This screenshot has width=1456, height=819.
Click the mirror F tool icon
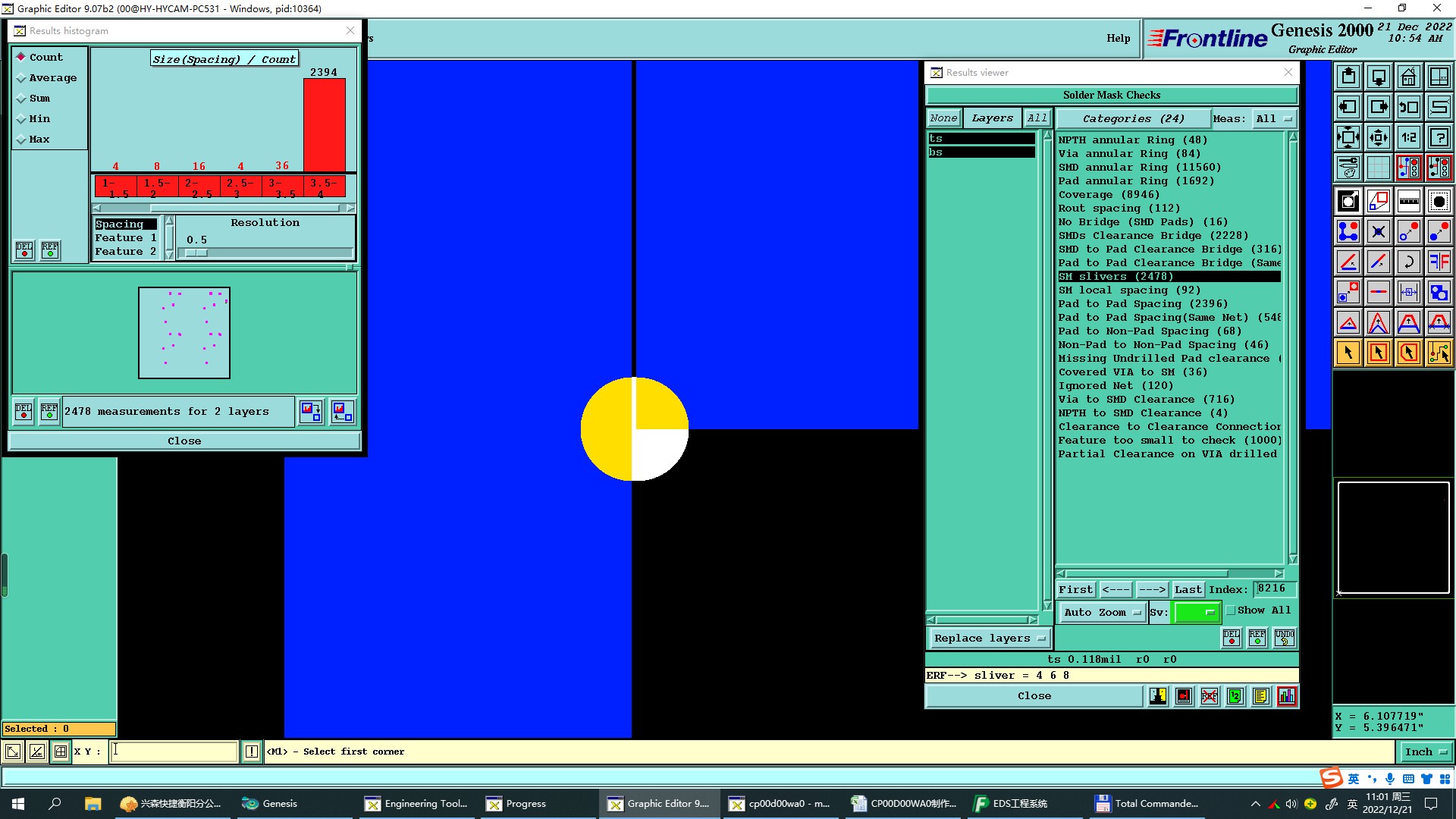coord(1439,262)
